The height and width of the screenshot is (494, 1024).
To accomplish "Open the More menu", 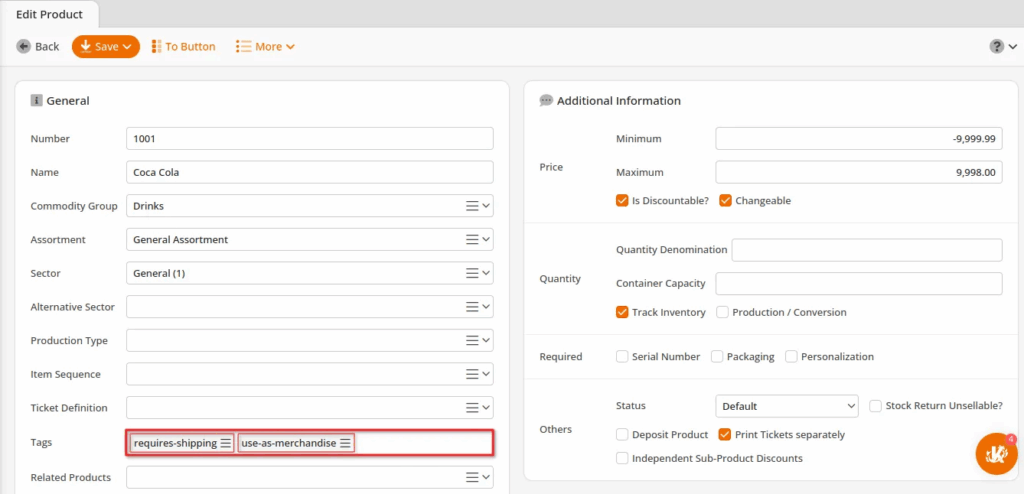I will pyautogui.click(x=265, y=47).
